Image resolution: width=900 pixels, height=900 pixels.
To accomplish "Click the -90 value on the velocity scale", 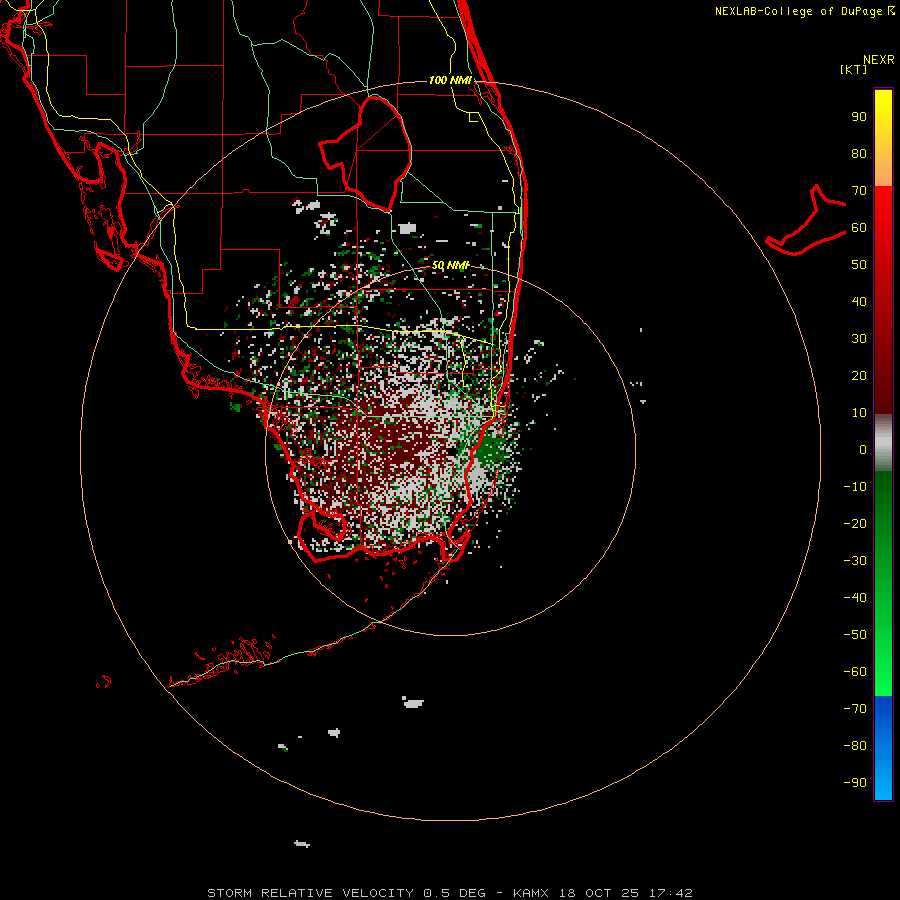I will click(x=855, y=783).
